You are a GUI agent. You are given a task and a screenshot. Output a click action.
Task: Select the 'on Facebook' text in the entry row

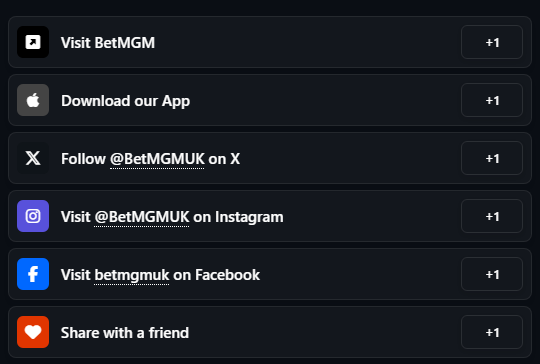pyautogui.click(x=216, y=275)
